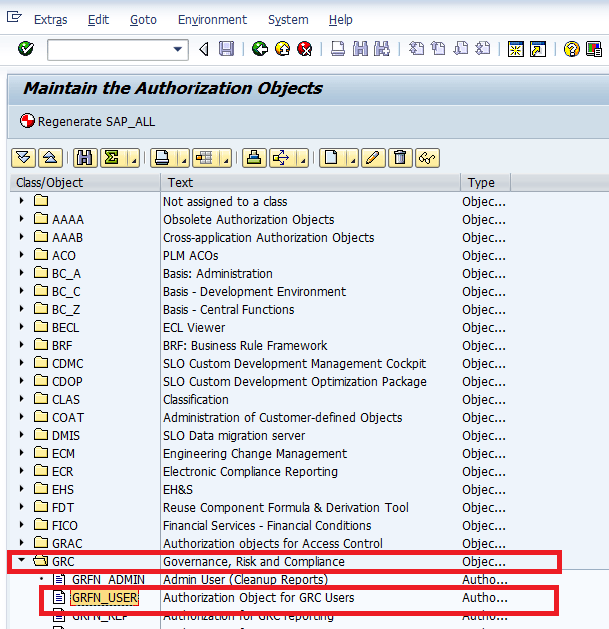The width and height of the screenshot is (609, 629).
Task: Expand the BC_A Basis Administration node
Action: (22, 273)
